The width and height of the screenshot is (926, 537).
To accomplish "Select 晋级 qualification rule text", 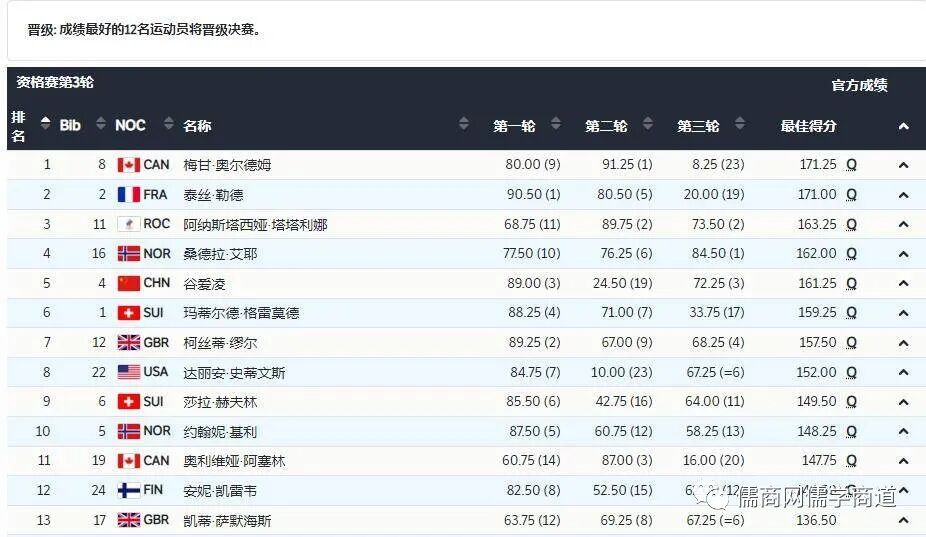I will point(145,30).
